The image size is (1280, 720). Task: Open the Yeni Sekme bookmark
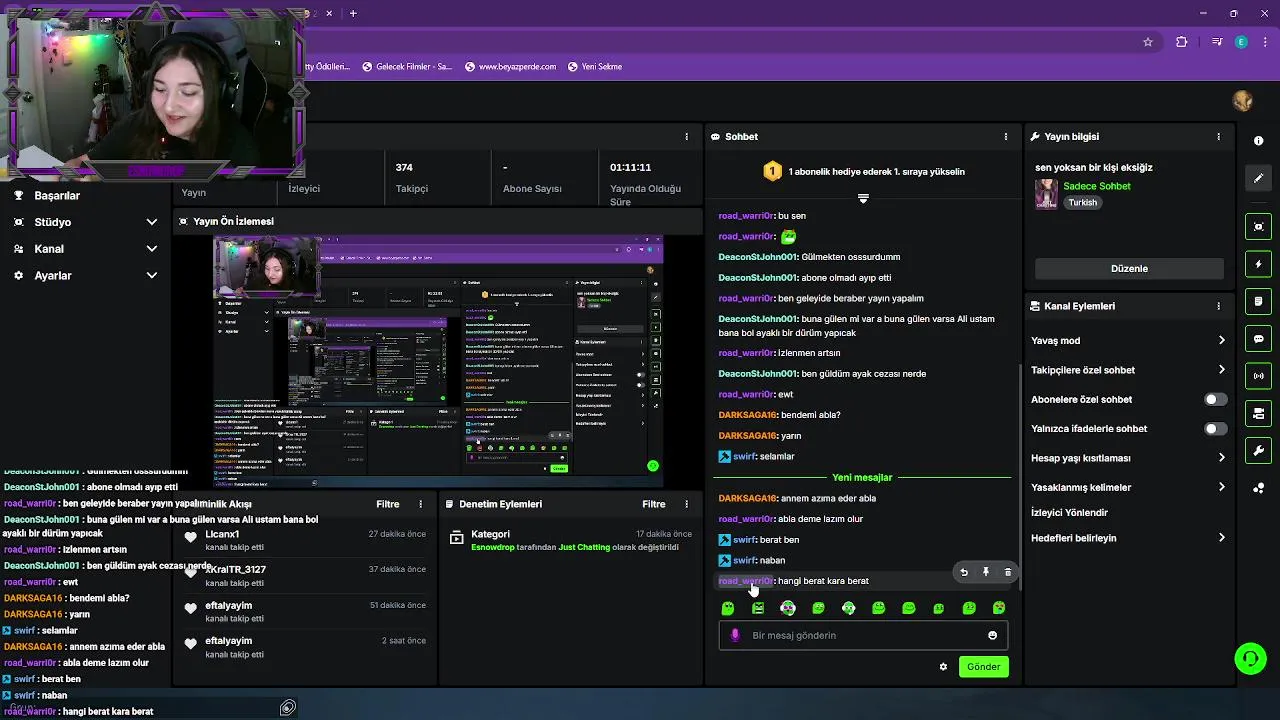coord(595,67)
